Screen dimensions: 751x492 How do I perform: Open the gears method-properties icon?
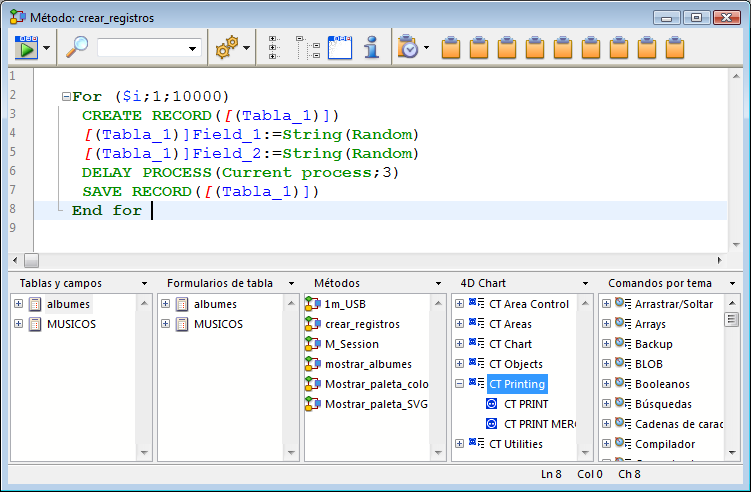click(x=227, y=47)
